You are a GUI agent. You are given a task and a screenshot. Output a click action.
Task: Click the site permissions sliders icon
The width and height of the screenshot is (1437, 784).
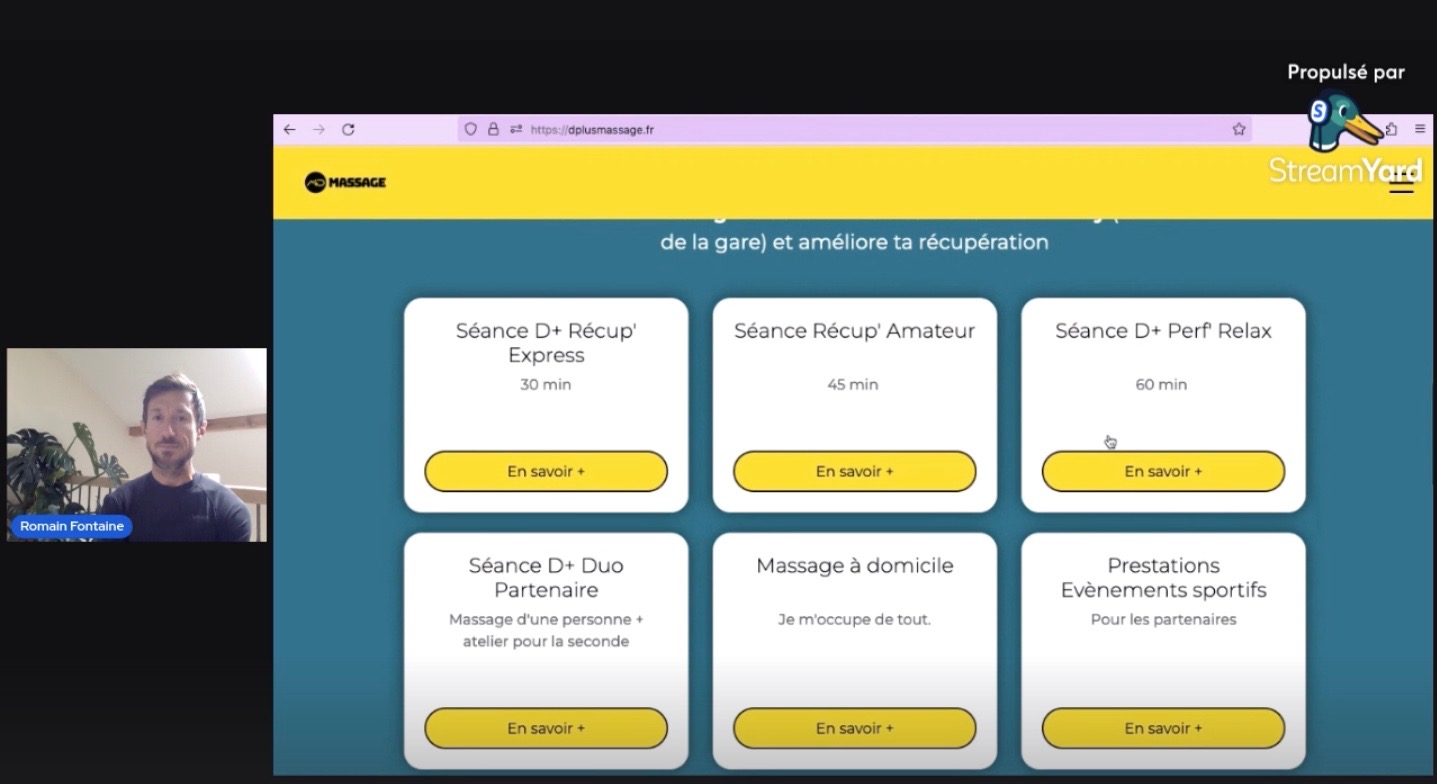point(515,129)
